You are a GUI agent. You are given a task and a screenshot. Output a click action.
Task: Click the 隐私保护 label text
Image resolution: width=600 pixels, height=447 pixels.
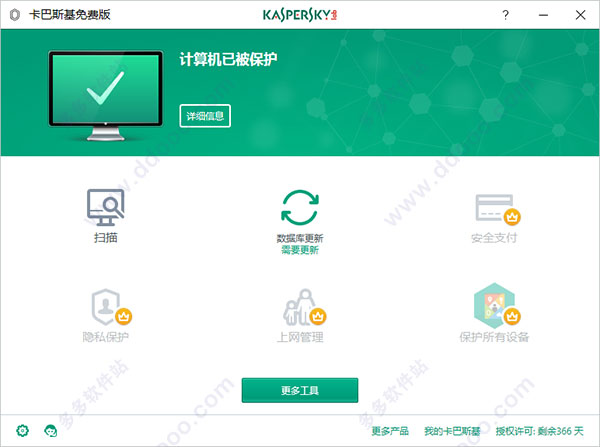[106, 337]
